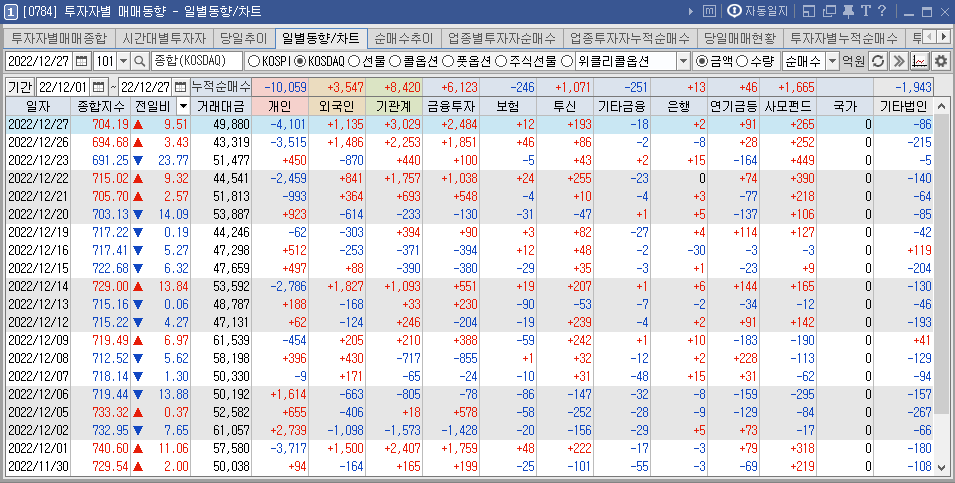The image size is (955, 483).
Task: Open the chart view icon
Action: (920, 61)
